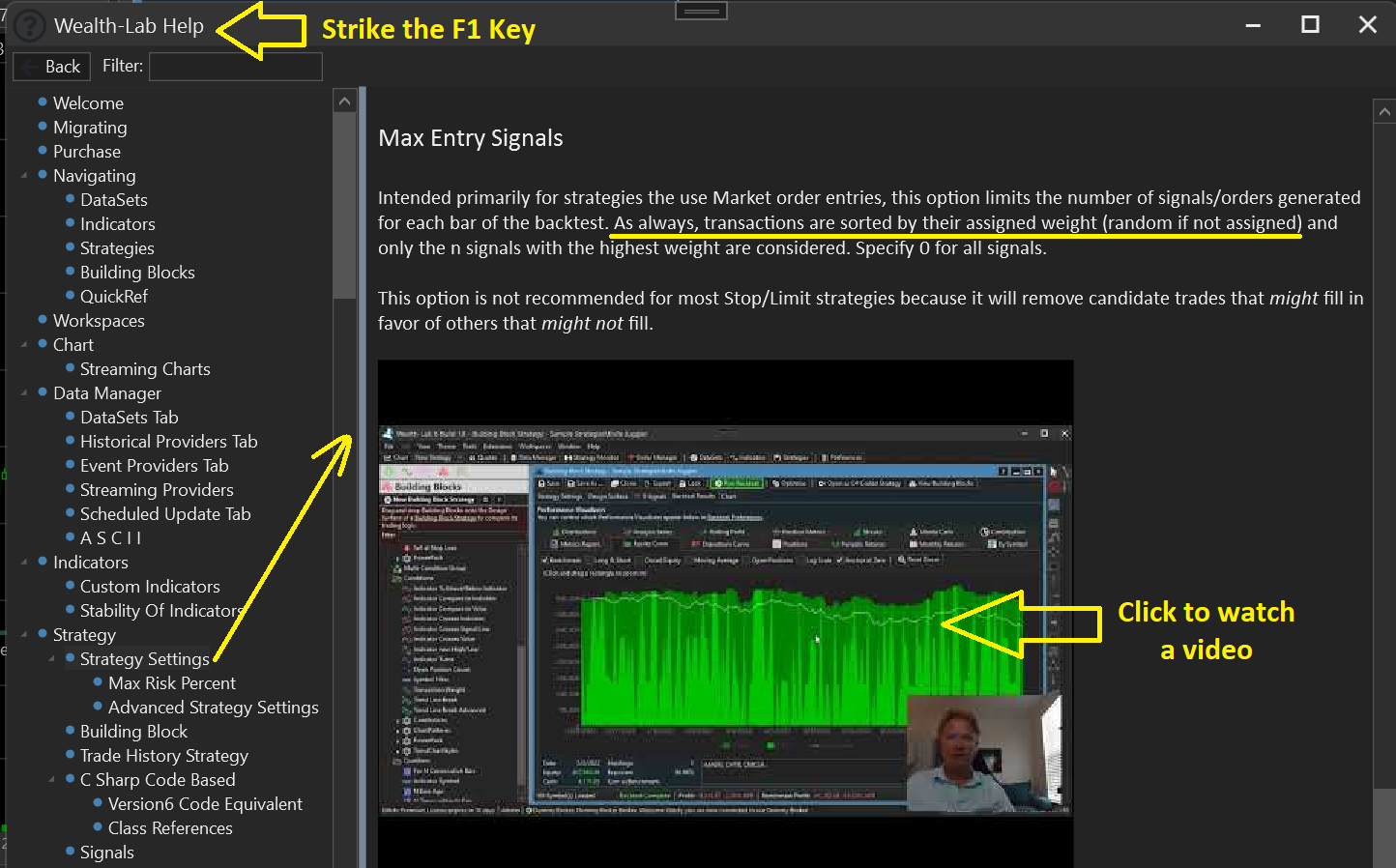Collapse the C Sharp Code Based node

point(51,780)
